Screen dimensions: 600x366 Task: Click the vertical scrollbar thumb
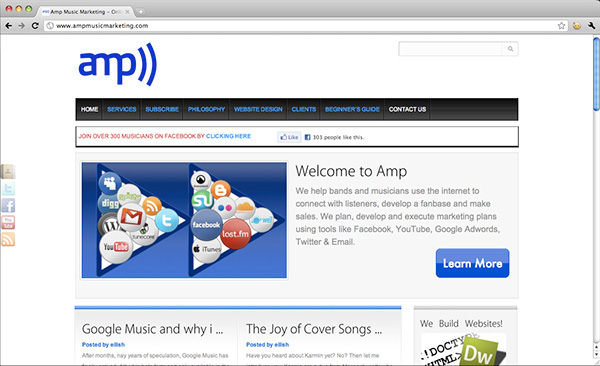596,74
